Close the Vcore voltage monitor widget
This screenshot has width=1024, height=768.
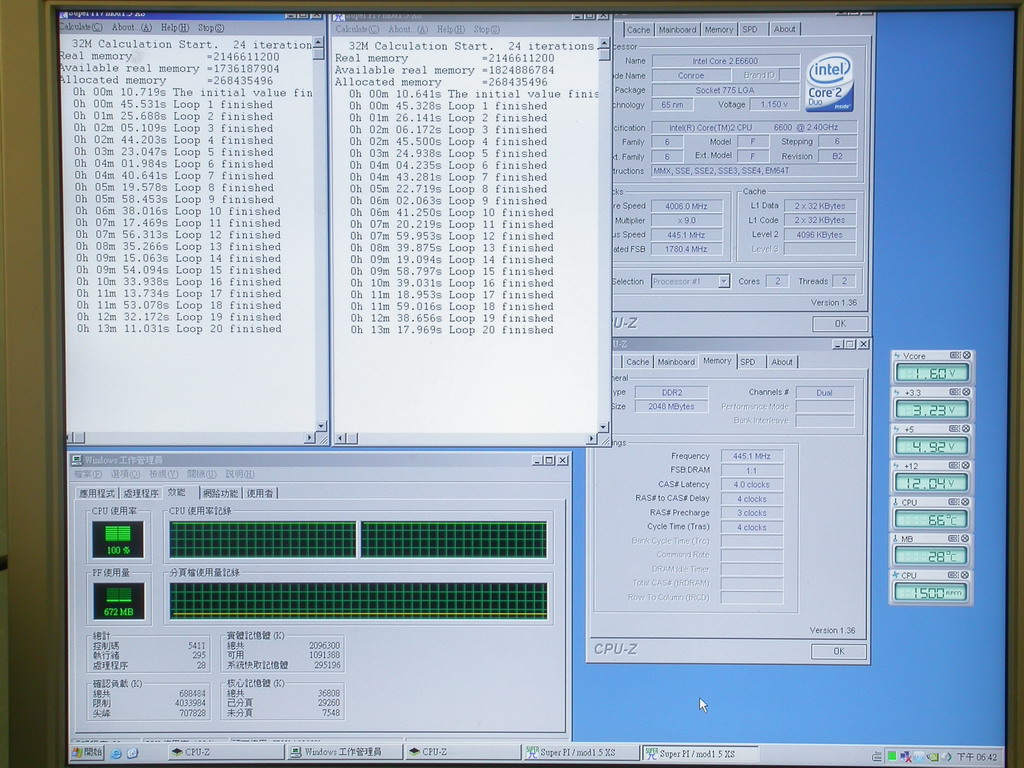[967, 356]
